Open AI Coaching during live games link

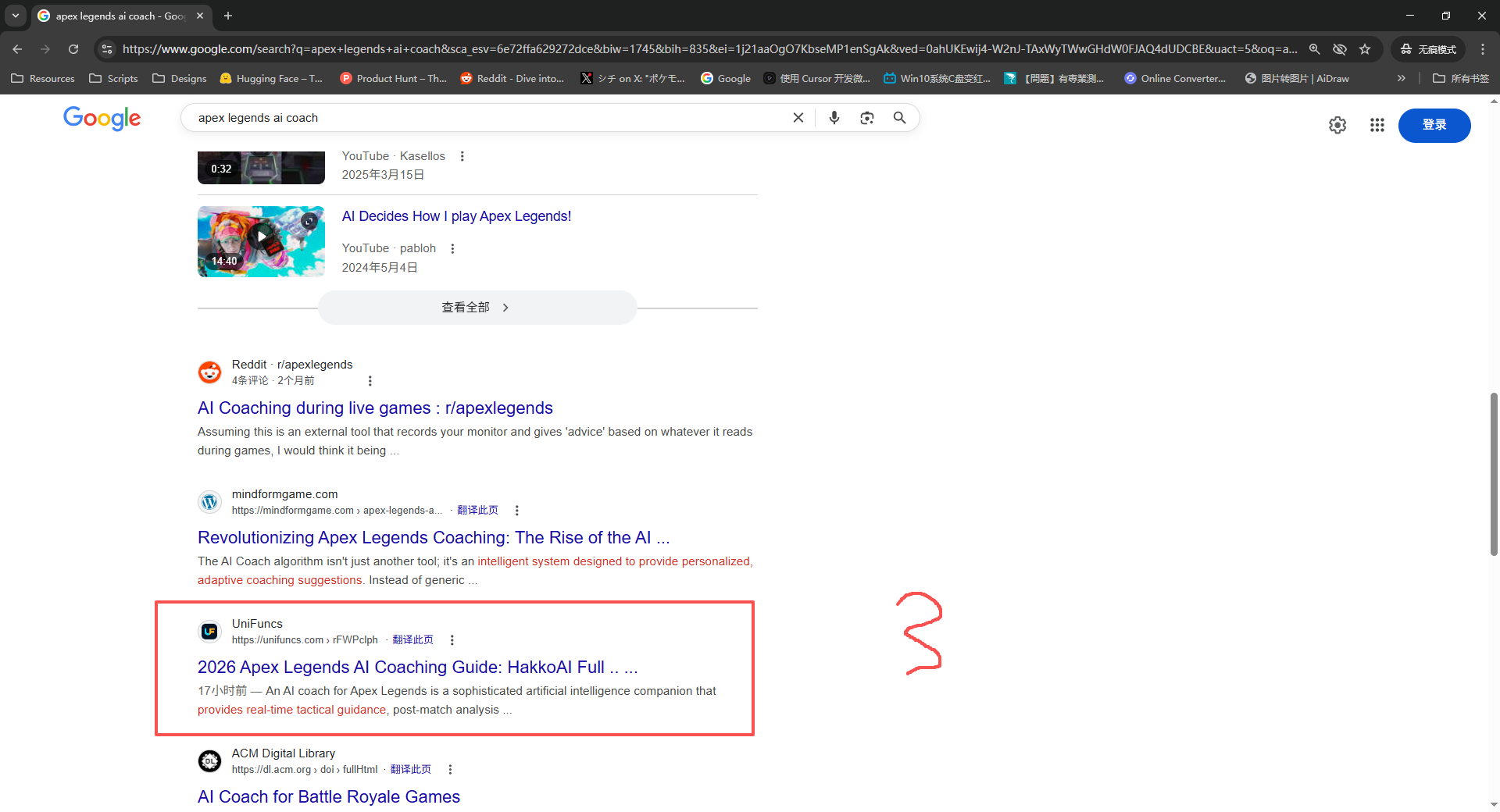coord(375,408)
